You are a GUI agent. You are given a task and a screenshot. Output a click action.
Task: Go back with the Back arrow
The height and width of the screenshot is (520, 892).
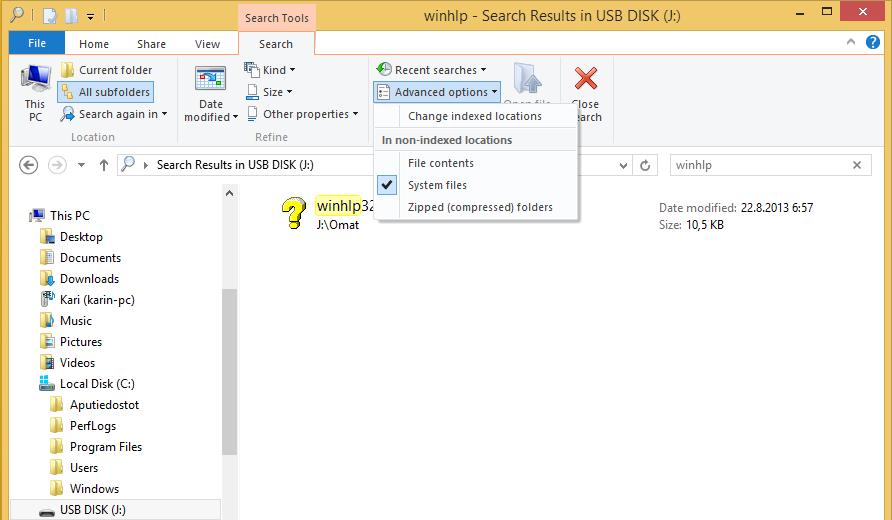click(x=28, y=165)
